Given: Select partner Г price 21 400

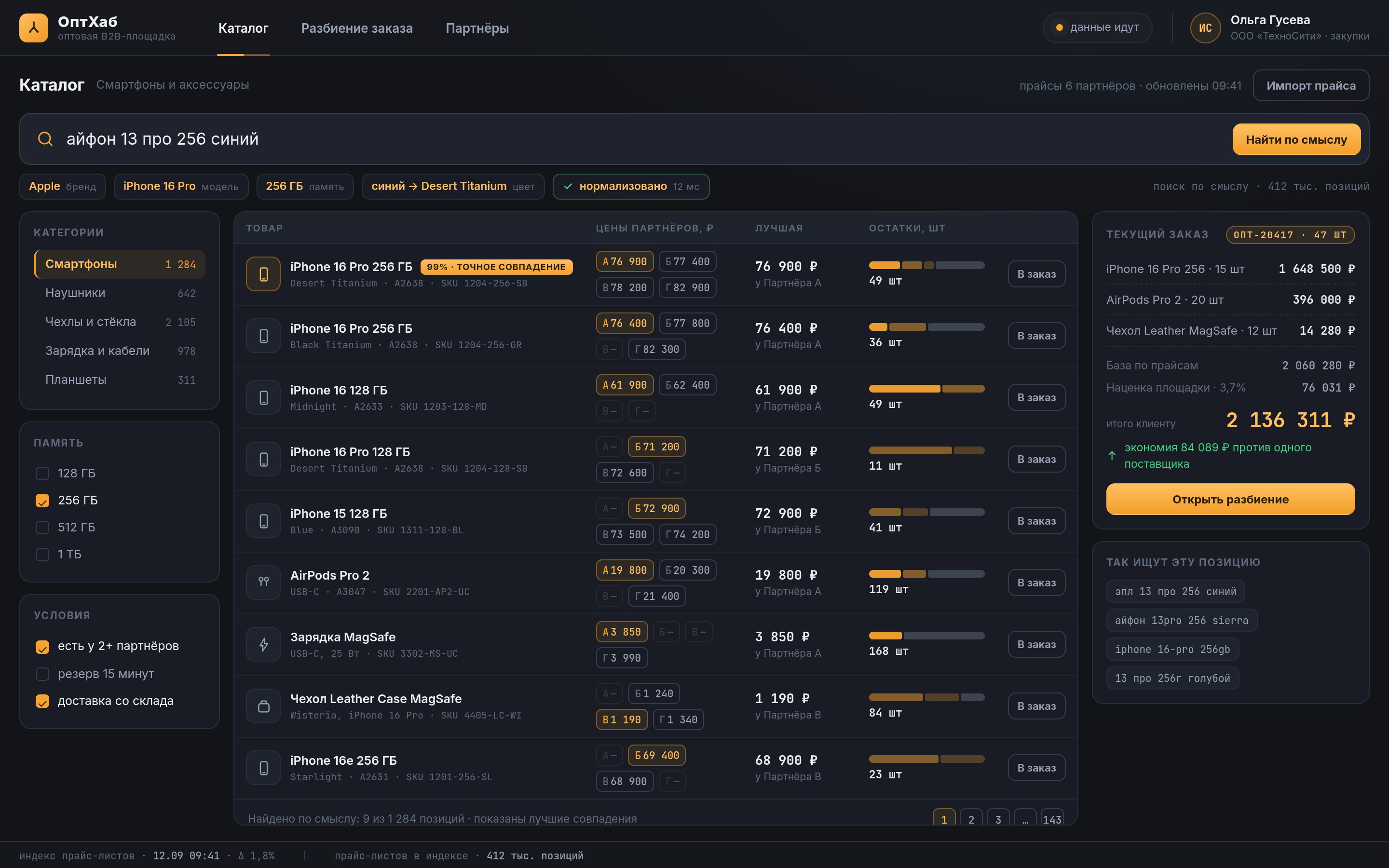Looking at the screenshot, I should tap(656, 597).
